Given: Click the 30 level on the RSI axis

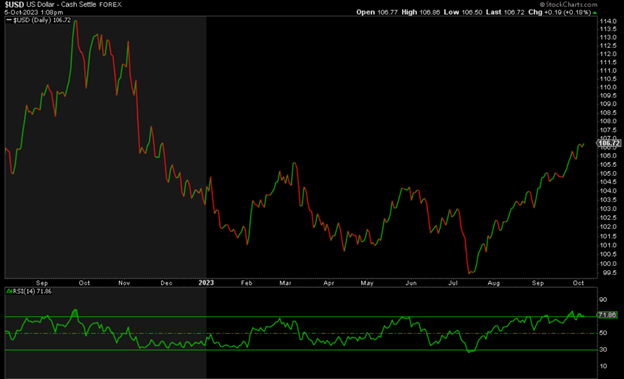Looking at the screenshot, I should pos(603,350).
